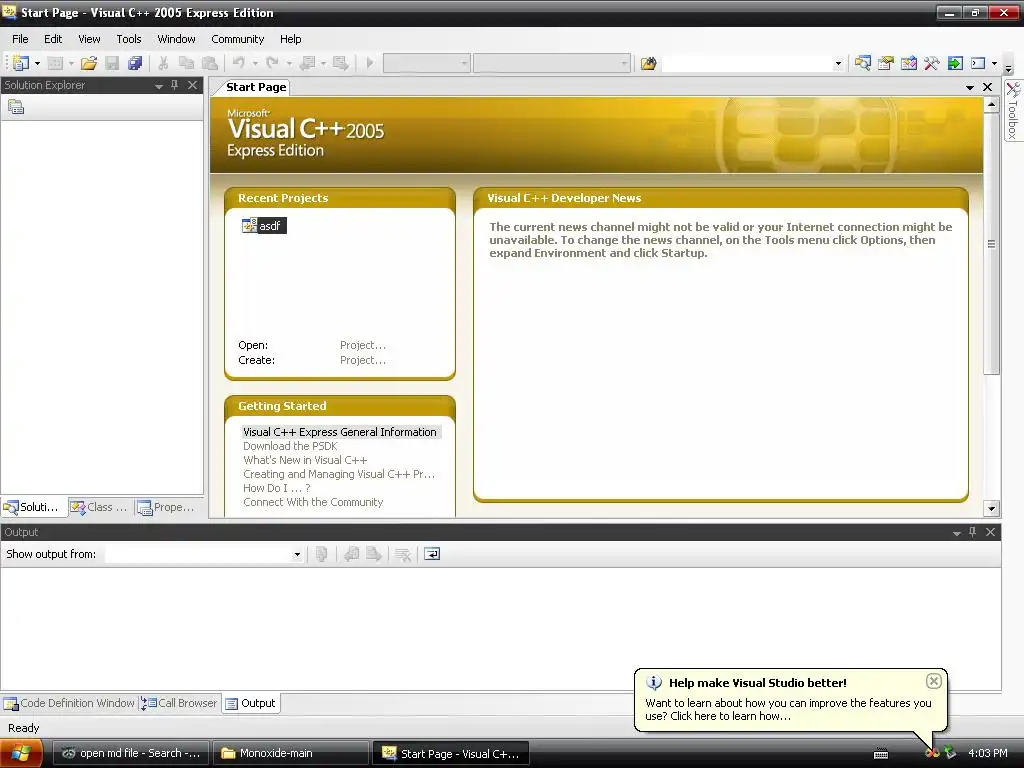The image size is (1024, 768).
Task: Switch to the Class View tab
Action: 100,507
